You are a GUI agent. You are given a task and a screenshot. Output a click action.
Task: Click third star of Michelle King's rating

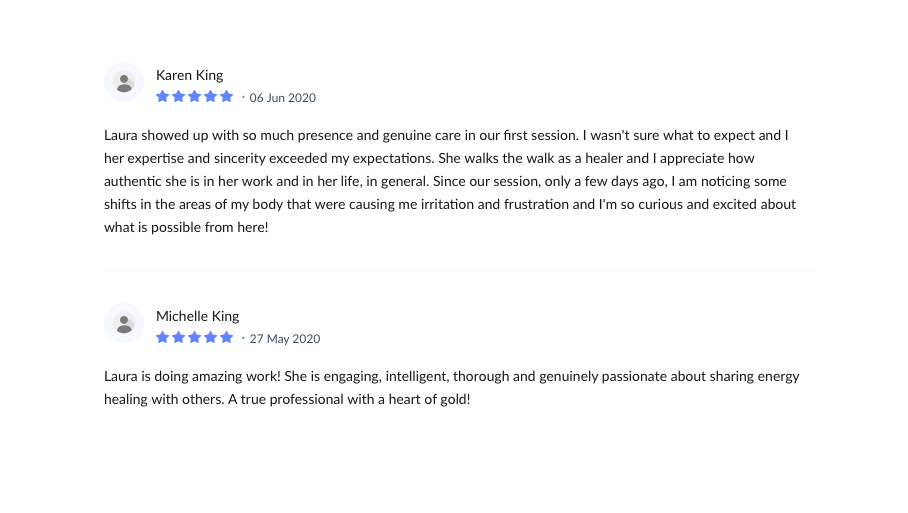[x=195, y=338]
